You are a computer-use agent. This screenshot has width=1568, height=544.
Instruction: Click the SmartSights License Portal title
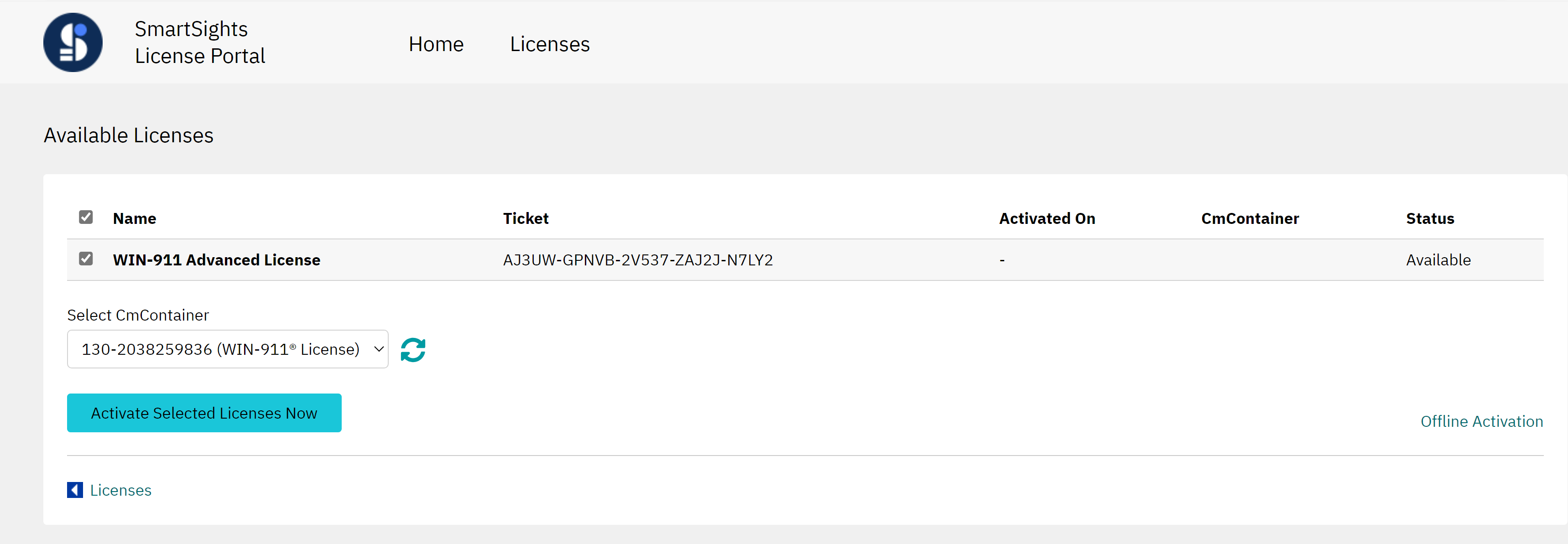200,42
